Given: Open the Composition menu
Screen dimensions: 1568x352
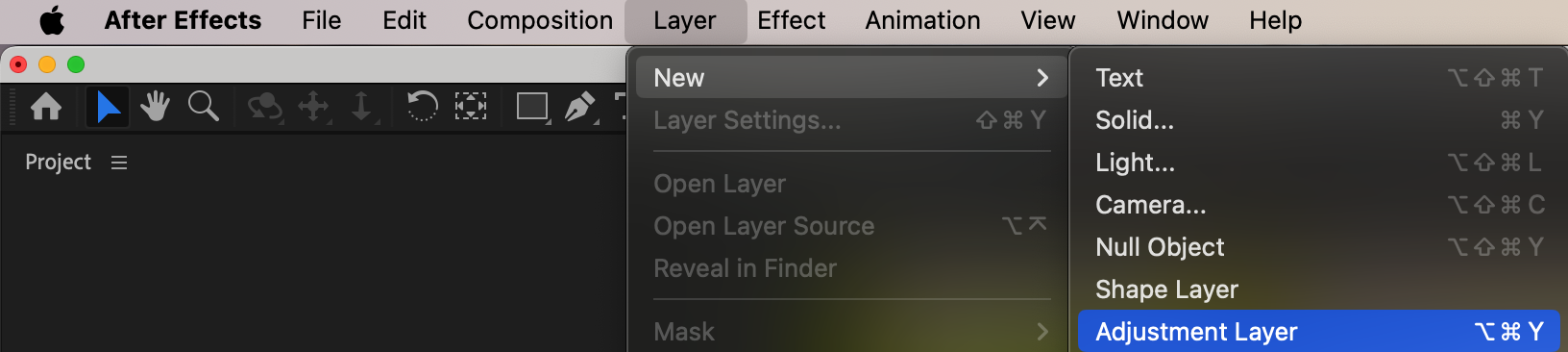Looking at the screenshot, I should coord(540,20).
